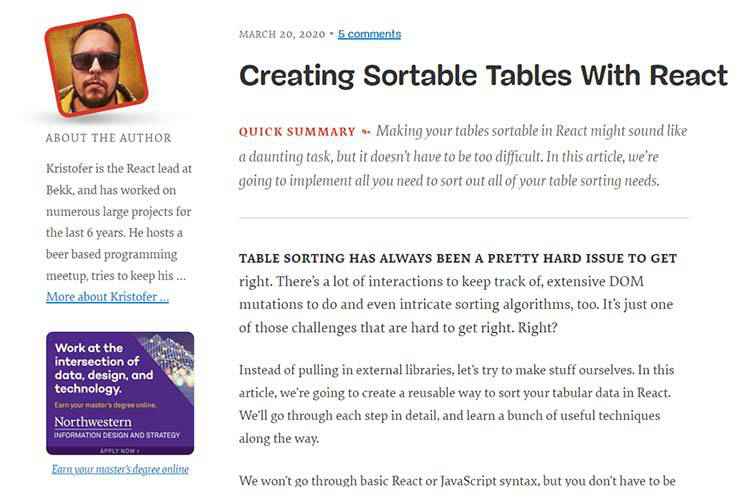Click the March 20, 2020 date
The height and width of the screenshot is (500, 750).
[x=282, y=34]
